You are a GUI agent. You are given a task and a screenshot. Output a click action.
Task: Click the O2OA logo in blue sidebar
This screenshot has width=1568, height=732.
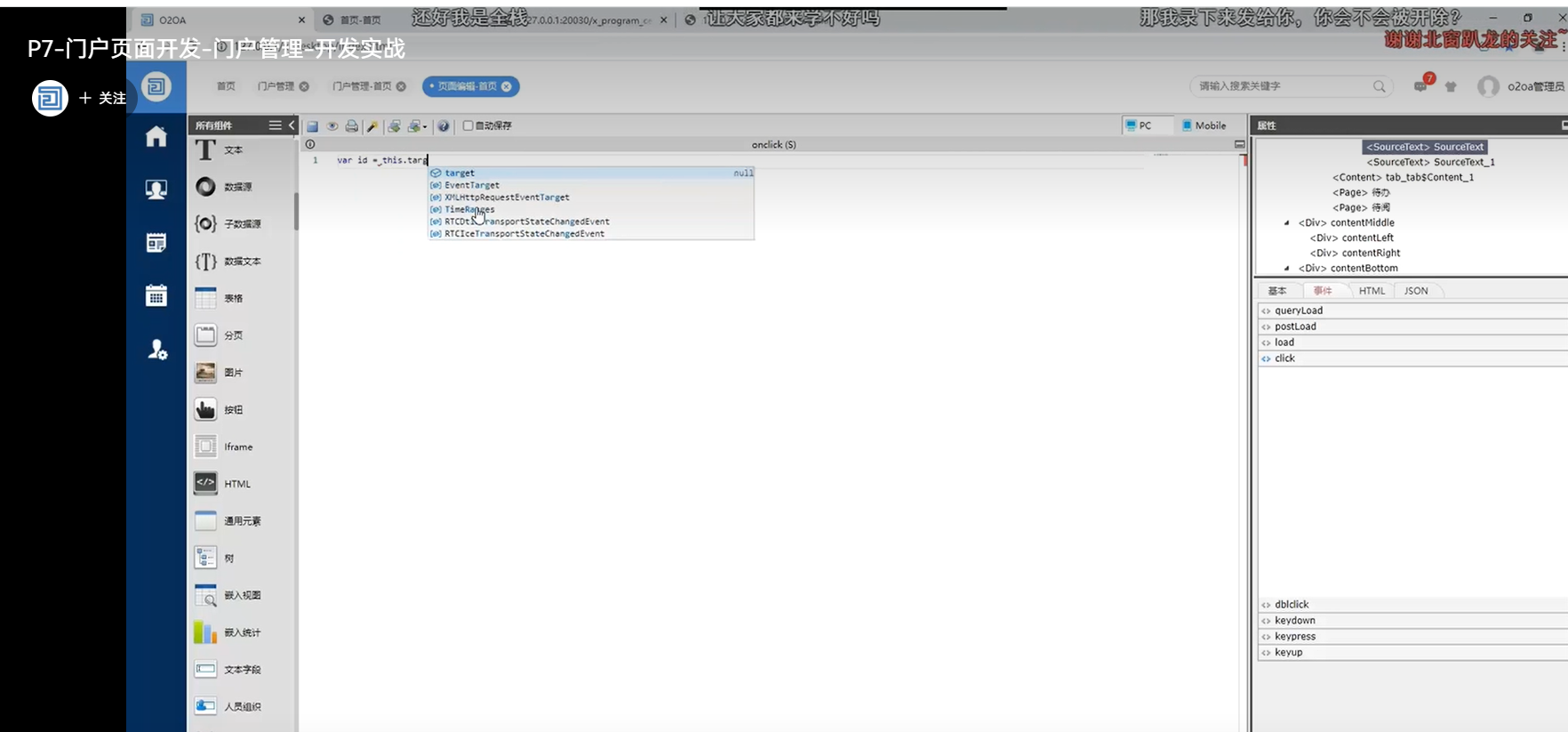click(x=156, y=86)
